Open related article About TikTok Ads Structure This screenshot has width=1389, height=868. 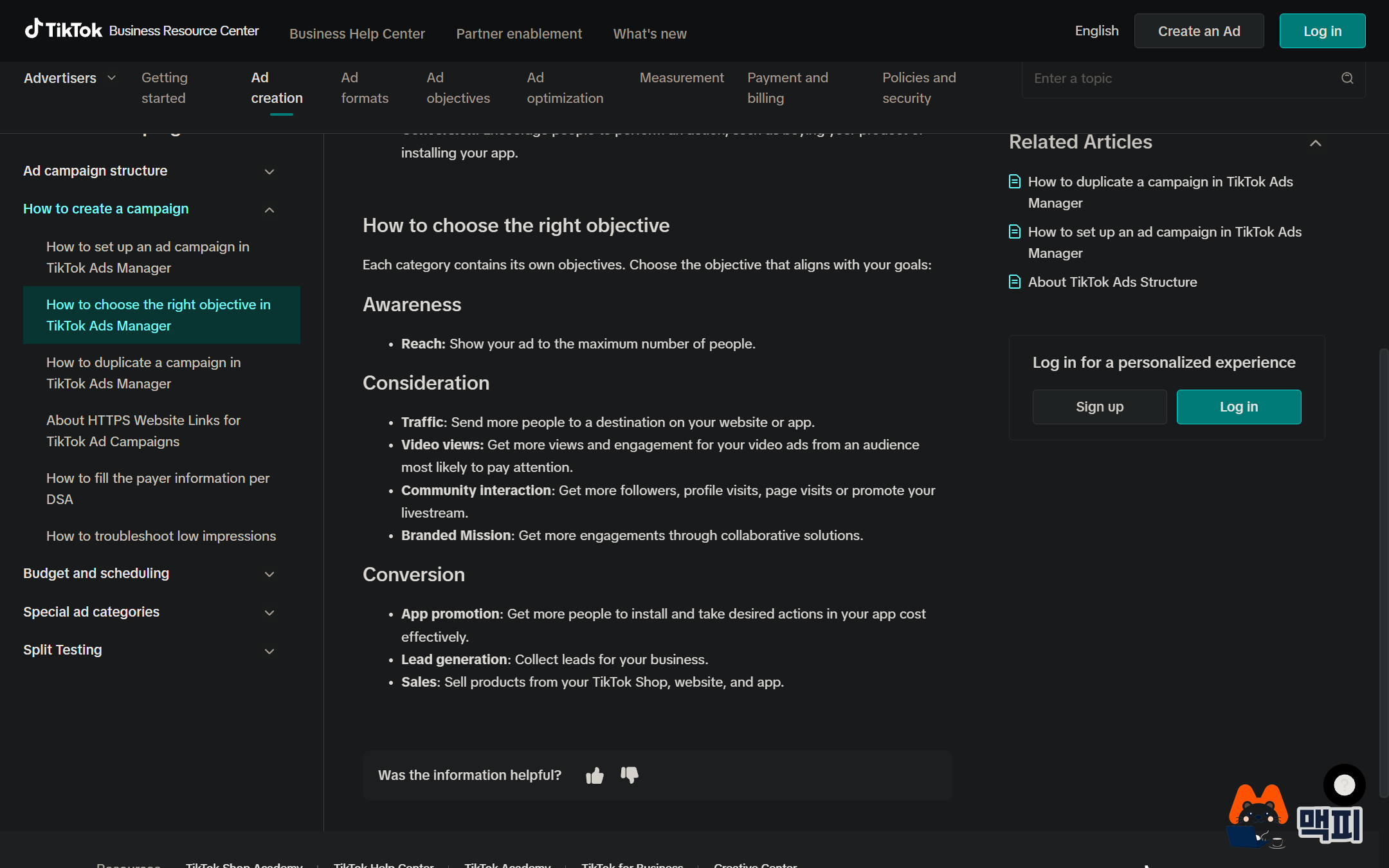click(1112, 282)
